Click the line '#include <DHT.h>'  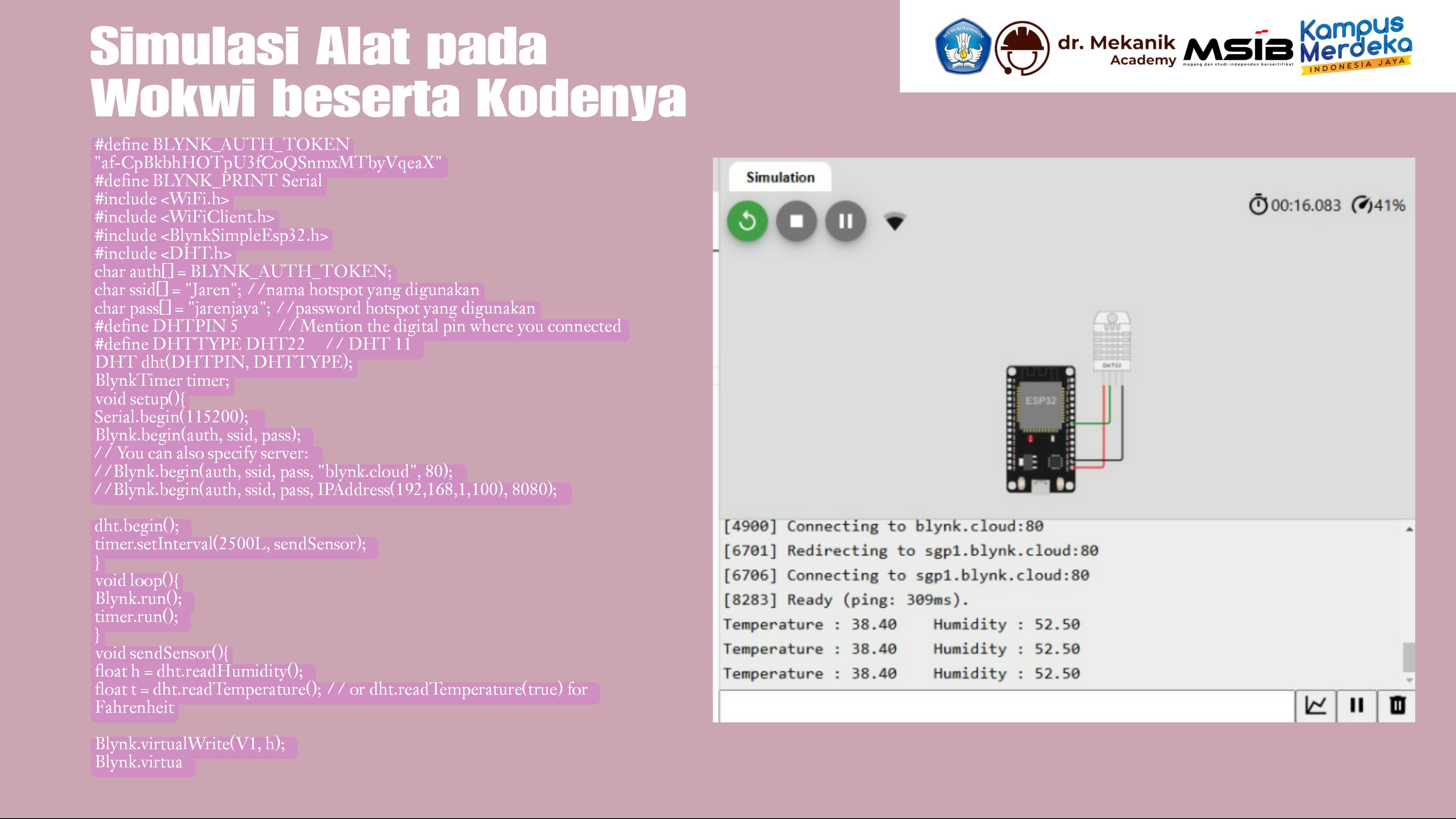coord(164,253)
